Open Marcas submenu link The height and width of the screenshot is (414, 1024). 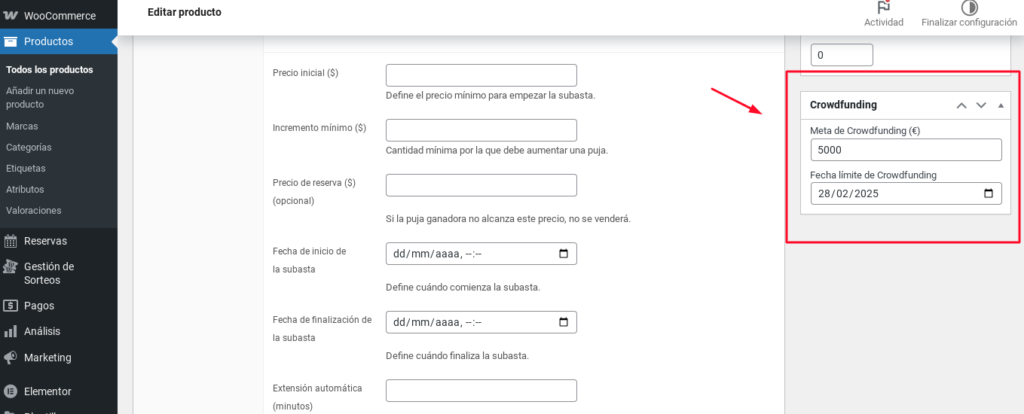(x=22, y=126)
